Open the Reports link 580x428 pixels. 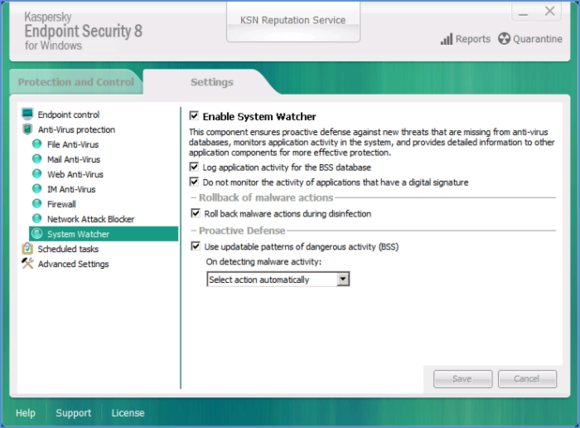coord(473,39)
